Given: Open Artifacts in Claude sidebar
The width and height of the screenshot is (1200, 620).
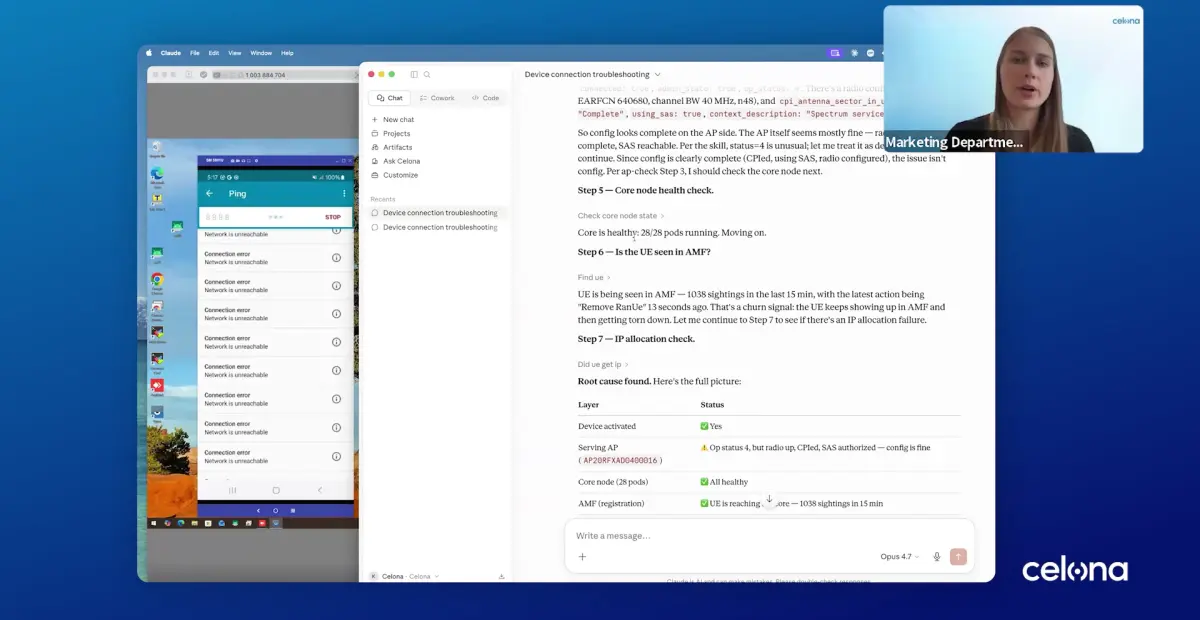Looking at the screenshot, I should (391, 147).
